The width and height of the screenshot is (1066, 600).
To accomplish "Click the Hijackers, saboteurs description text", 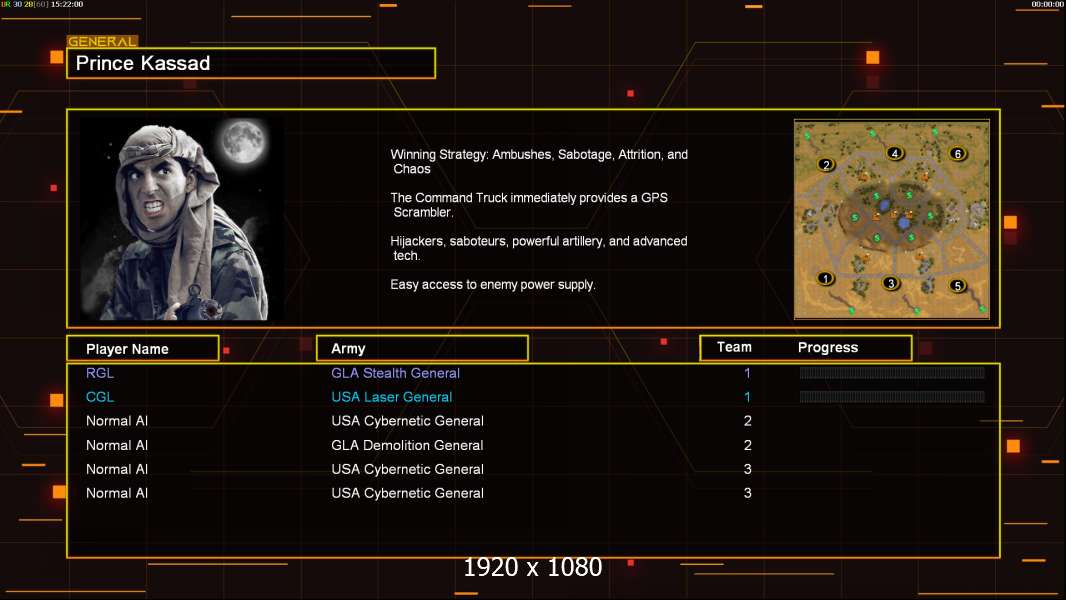I will point(538,248).
